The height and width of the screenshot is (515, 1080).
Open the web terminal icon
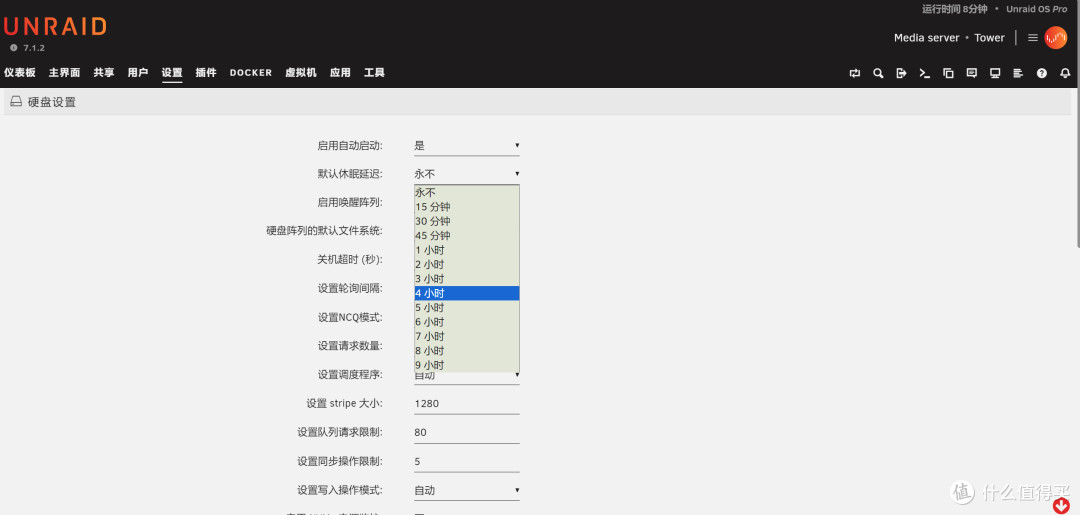click(924, 73)
